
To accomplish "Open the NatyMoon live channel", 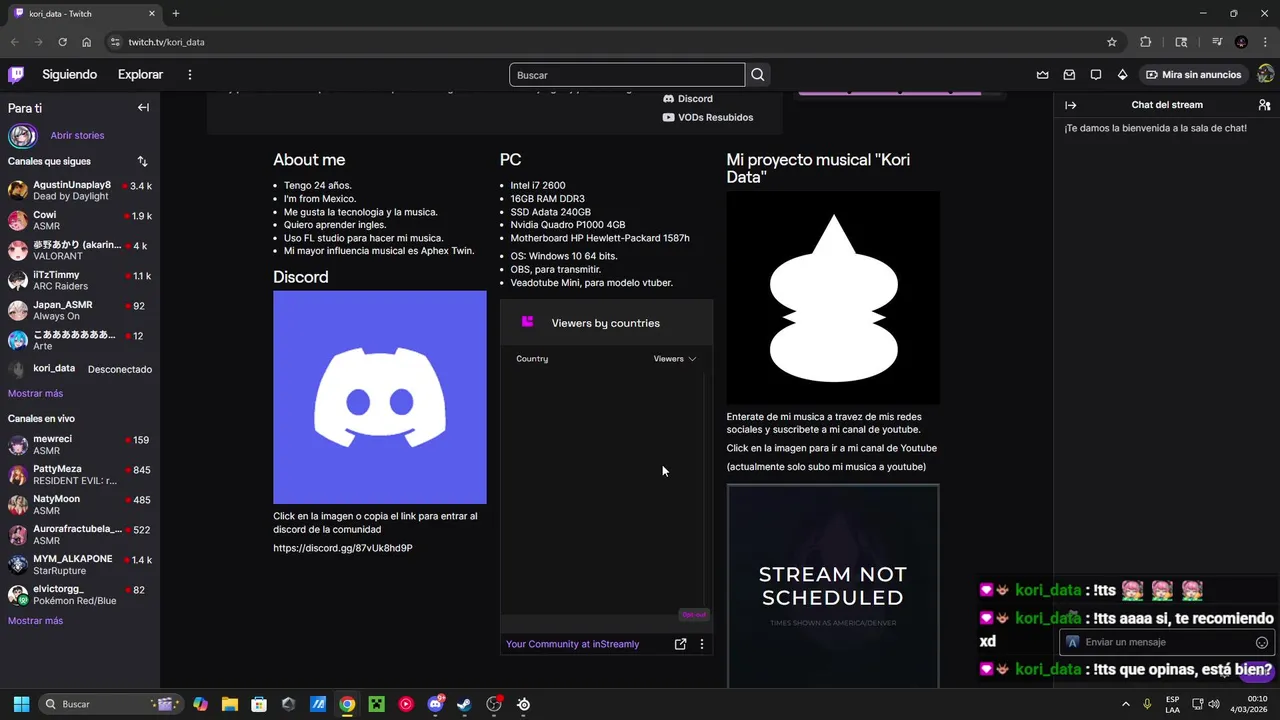I will (80, 505).
